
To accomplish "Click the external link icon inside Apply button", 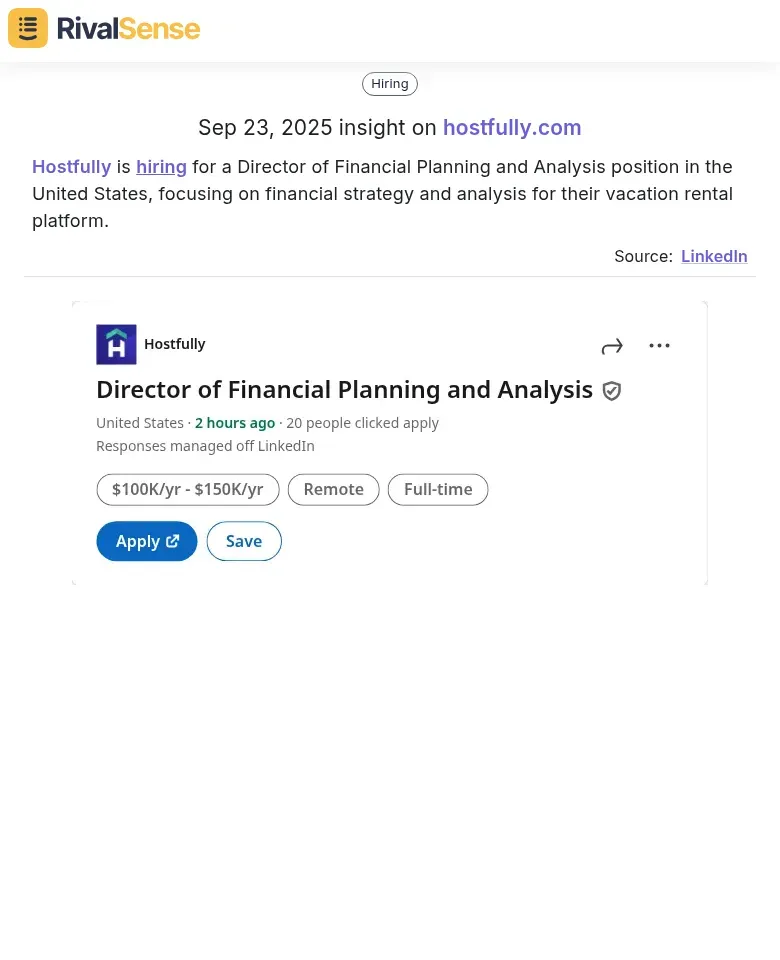I will pyautogui.click(x=172, y=540).
